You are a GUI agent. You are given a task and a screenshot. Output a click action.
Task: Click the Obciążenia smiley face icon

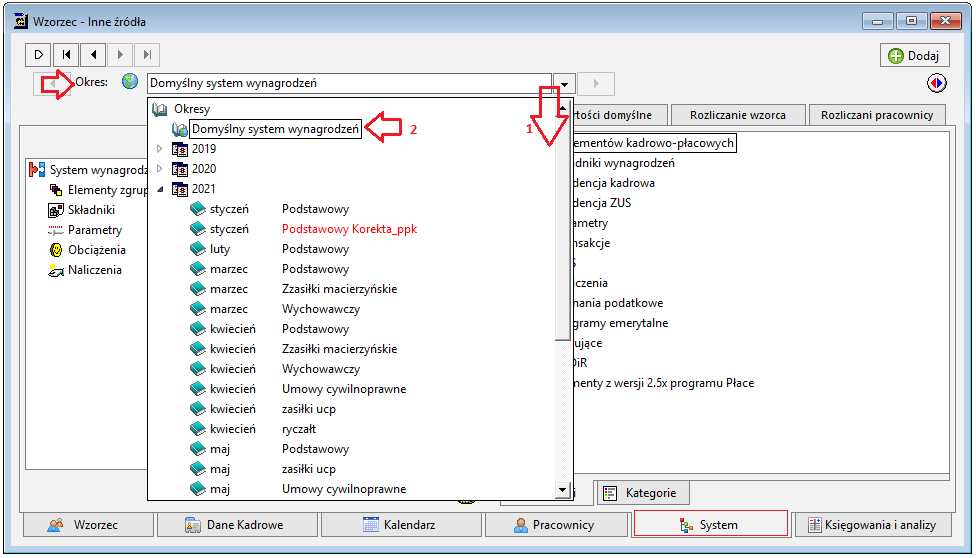click(56, 250)
